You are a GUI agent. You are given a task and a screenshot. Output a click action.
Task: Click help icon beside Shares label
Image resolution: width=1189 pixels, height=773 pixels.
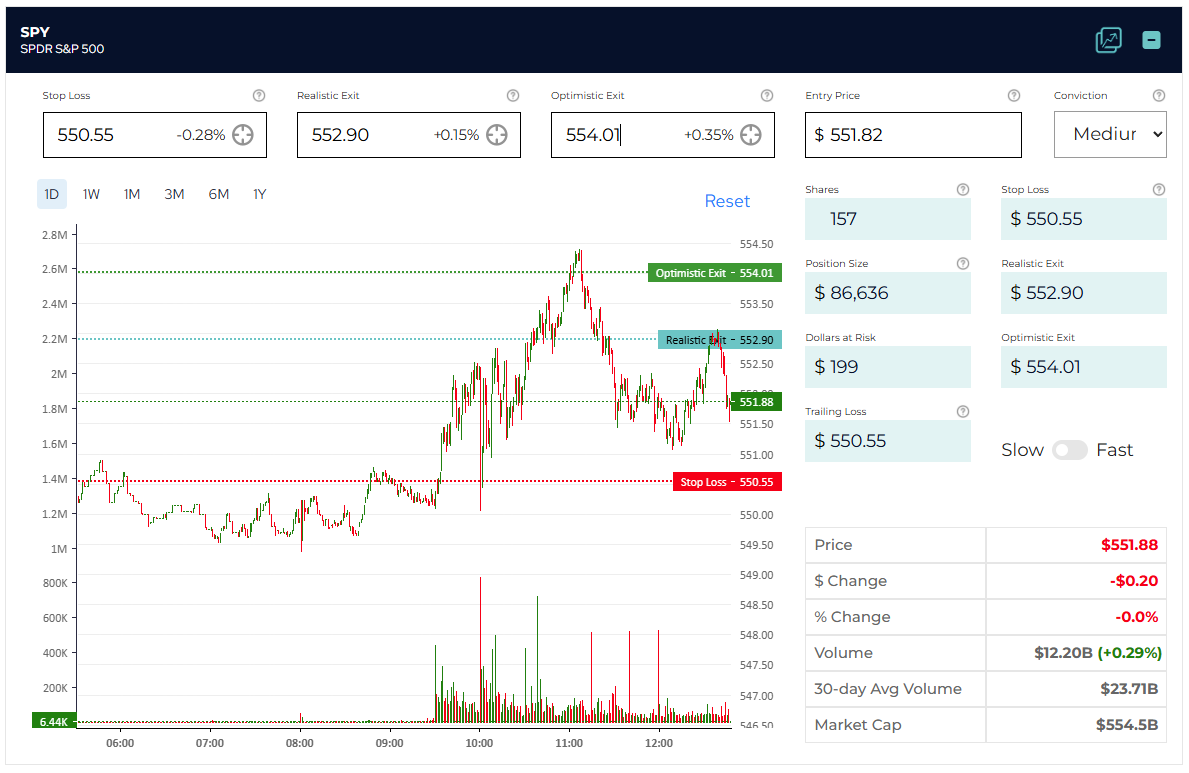[963, 190]
